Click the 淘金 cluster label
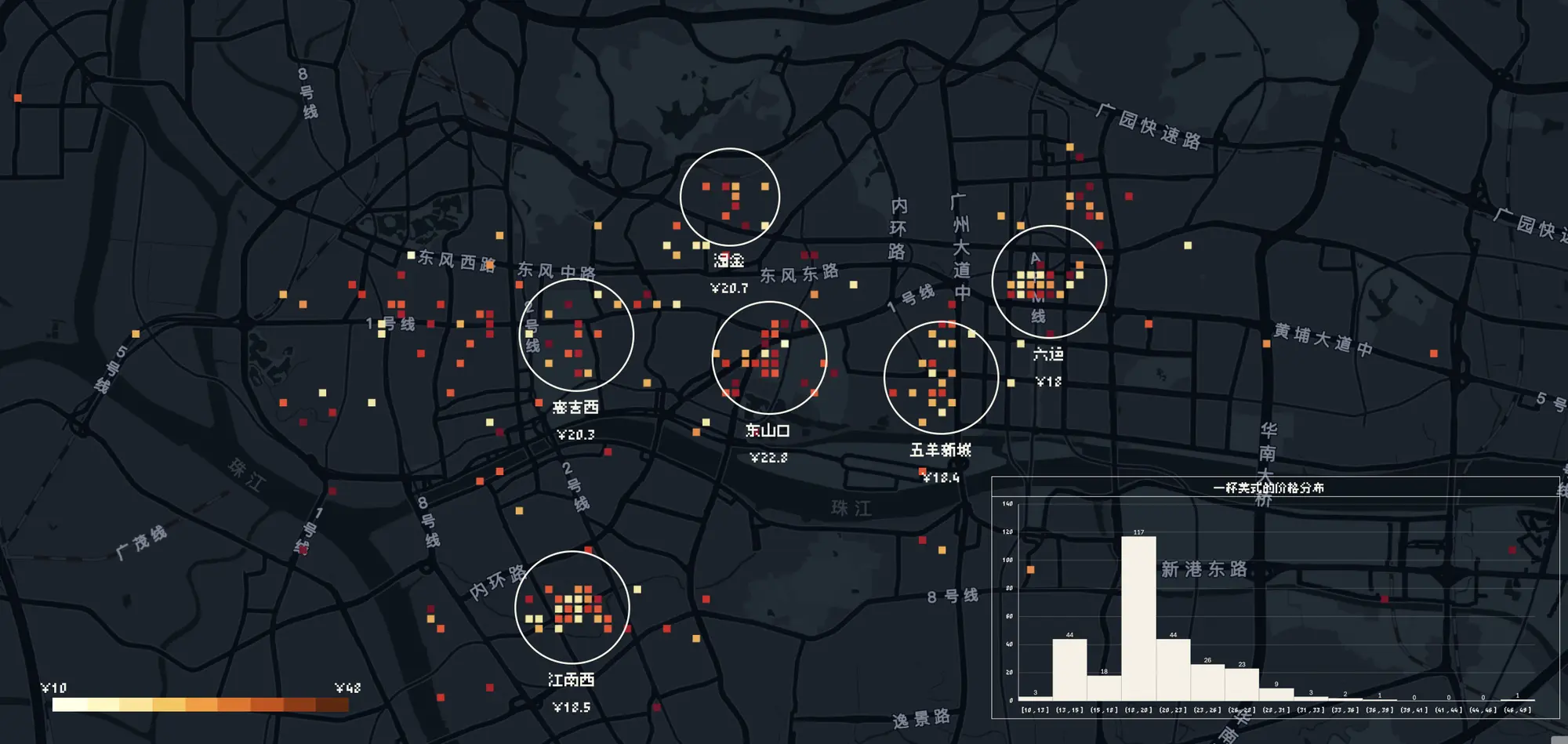This screenshot has width=1568, height=744. [x=729, y=260]
